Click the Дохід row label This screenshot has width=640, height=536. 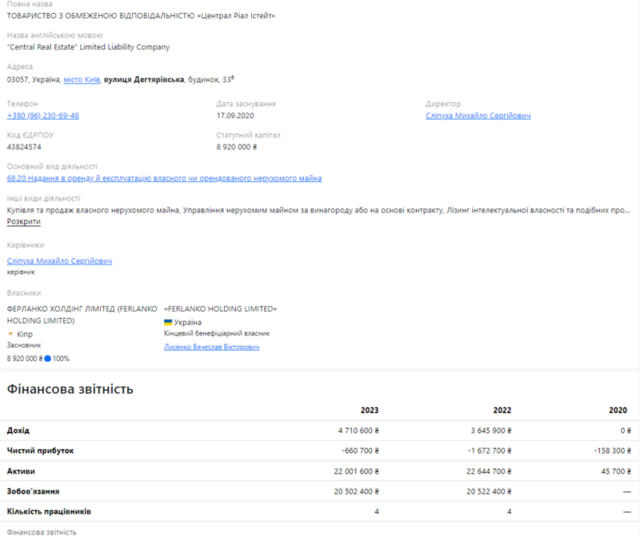pos(18,430)
